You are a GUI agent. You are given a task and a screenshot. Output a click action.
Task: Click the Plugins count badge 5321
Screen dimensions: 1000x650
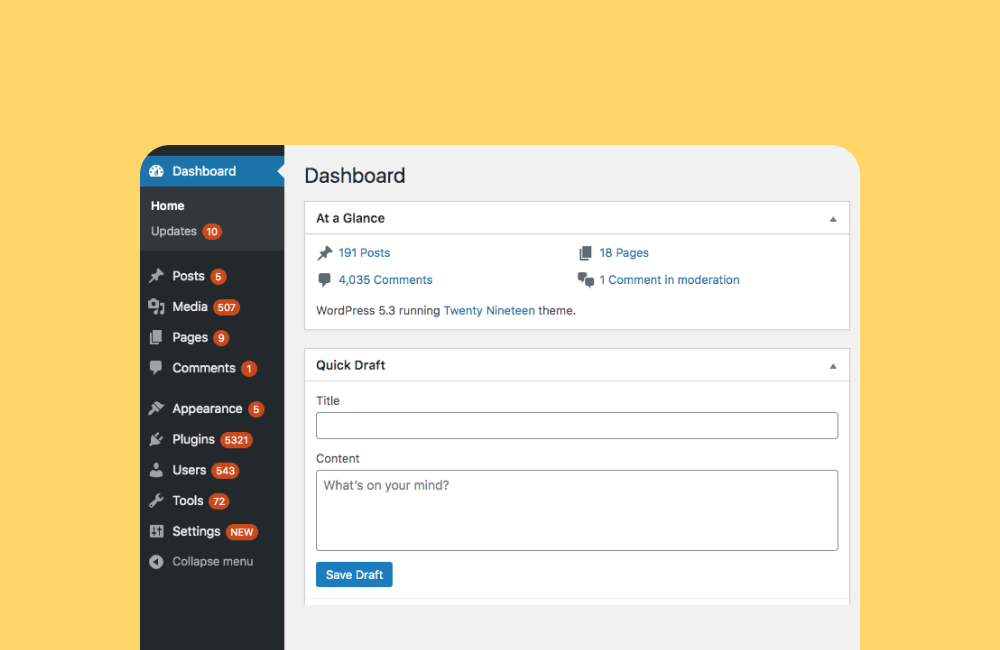point(236,440)
